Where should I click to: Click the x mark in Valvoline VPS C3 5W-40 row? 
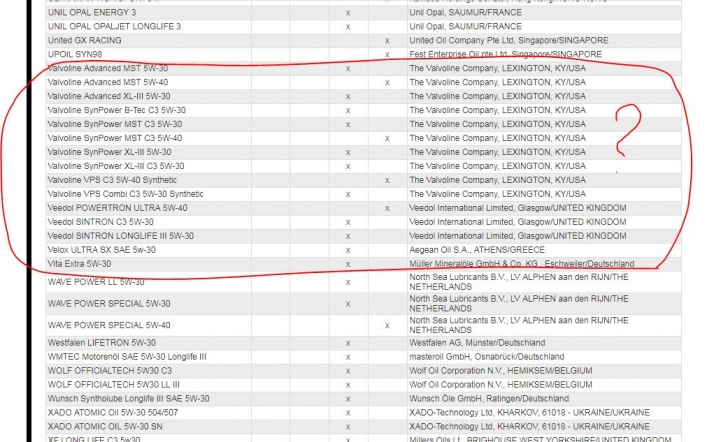pos(387,181)
